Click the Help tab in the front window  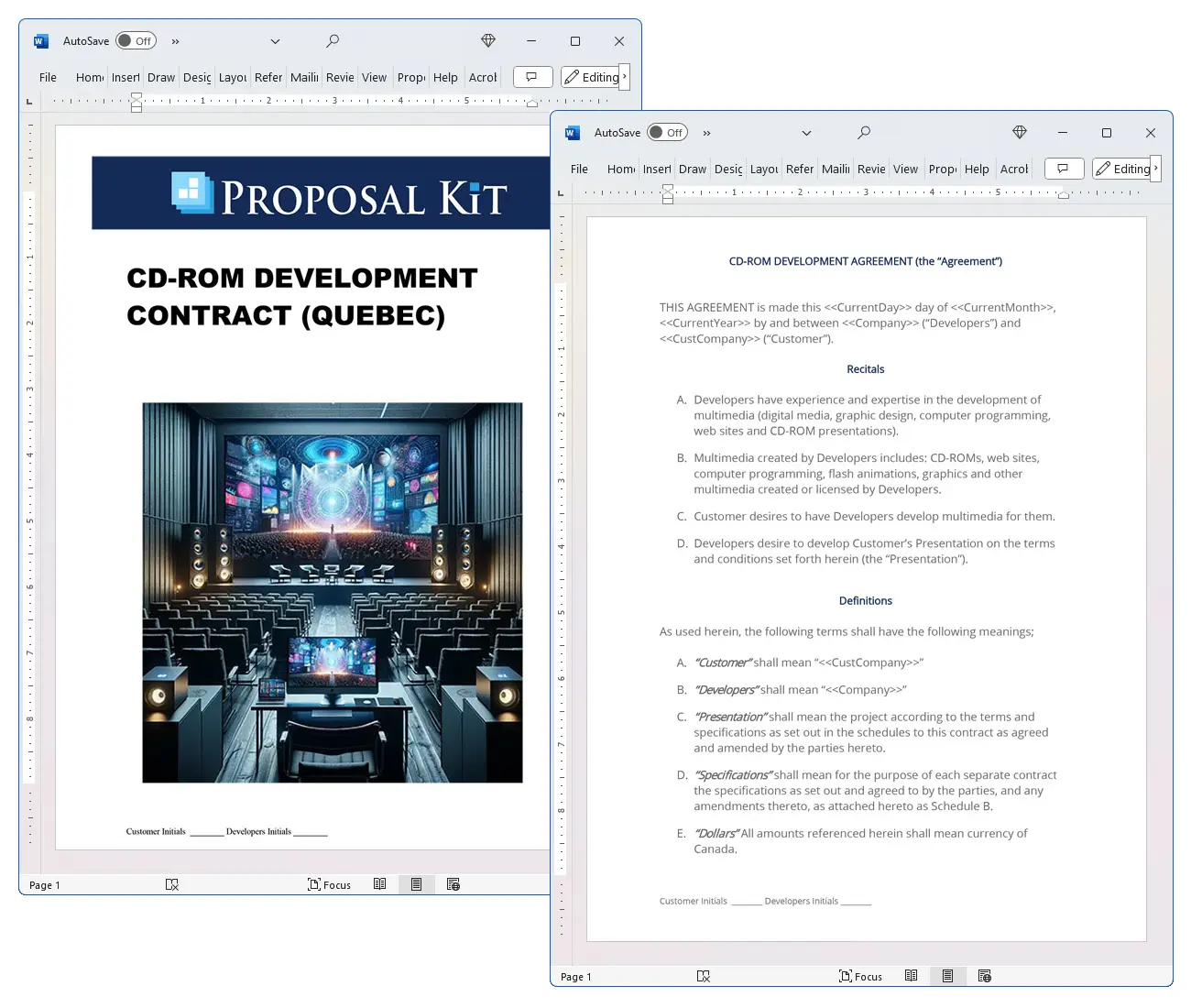tap(977, 170)
